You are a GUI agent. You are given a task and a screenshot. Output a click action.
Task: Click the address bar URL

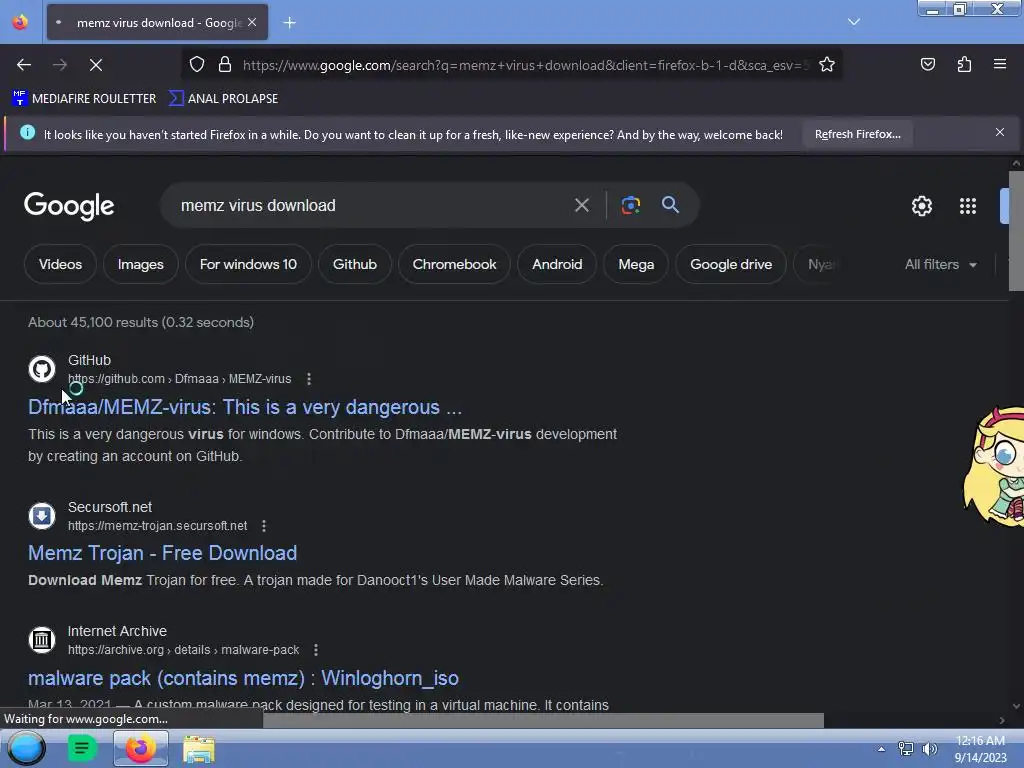pos(525,65)
